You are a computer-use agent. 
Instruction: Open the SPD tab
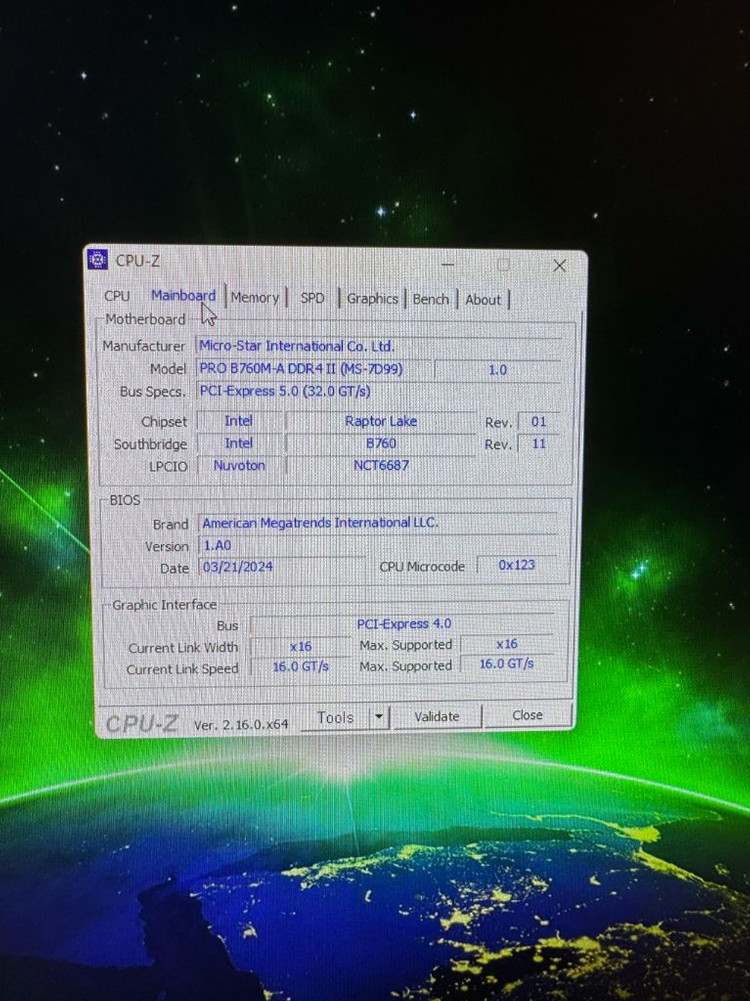(x=312, y=298)
